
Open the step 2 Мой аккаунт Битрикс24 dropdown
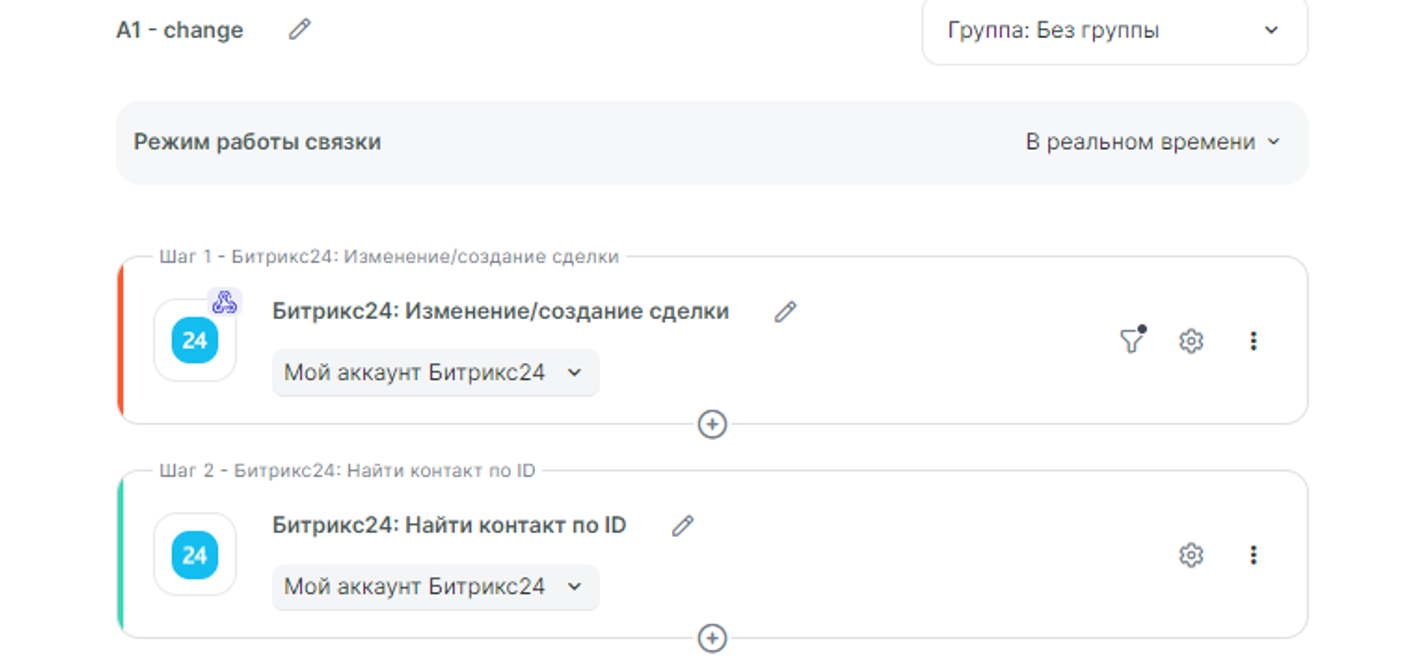(x=435, y=587)
